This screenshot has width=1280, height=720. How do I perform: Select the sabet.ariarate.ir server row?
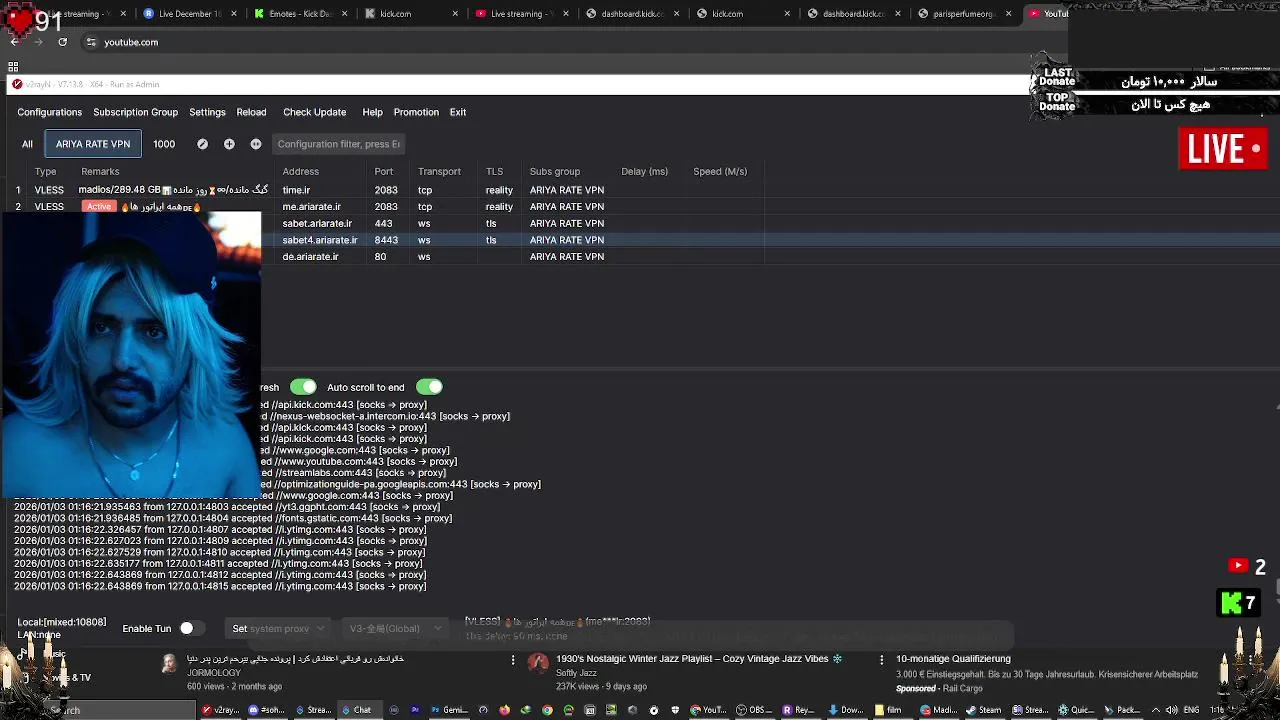[x=512, y=223]
